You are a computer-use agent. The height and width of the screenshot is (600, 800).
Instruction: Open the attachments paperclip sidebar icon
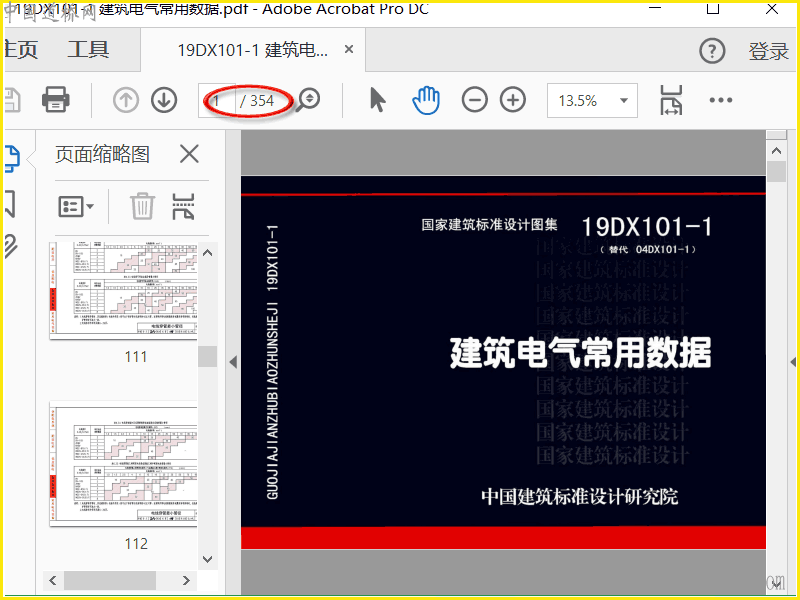[x=11, y=246]
